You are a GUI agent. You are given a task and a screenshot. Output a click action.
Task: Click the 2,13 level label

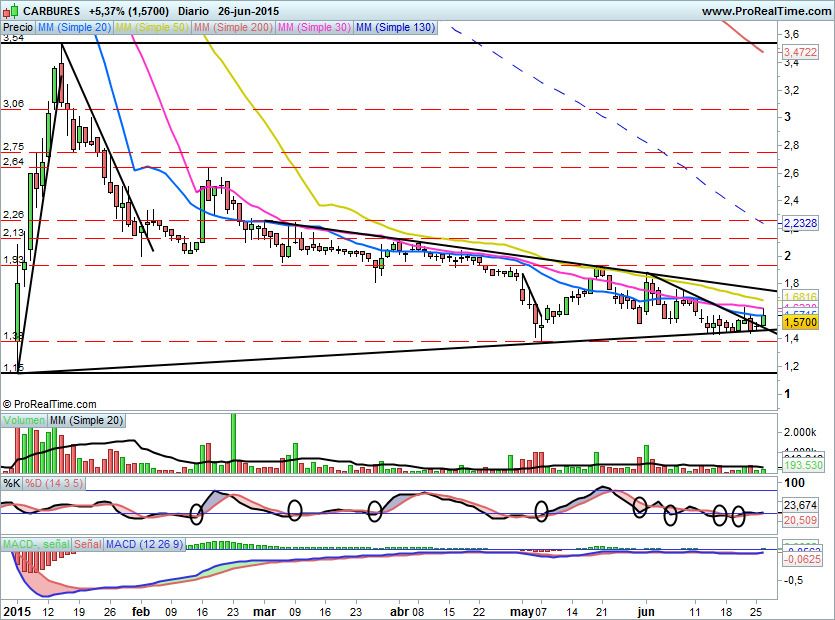click(13, 232)
